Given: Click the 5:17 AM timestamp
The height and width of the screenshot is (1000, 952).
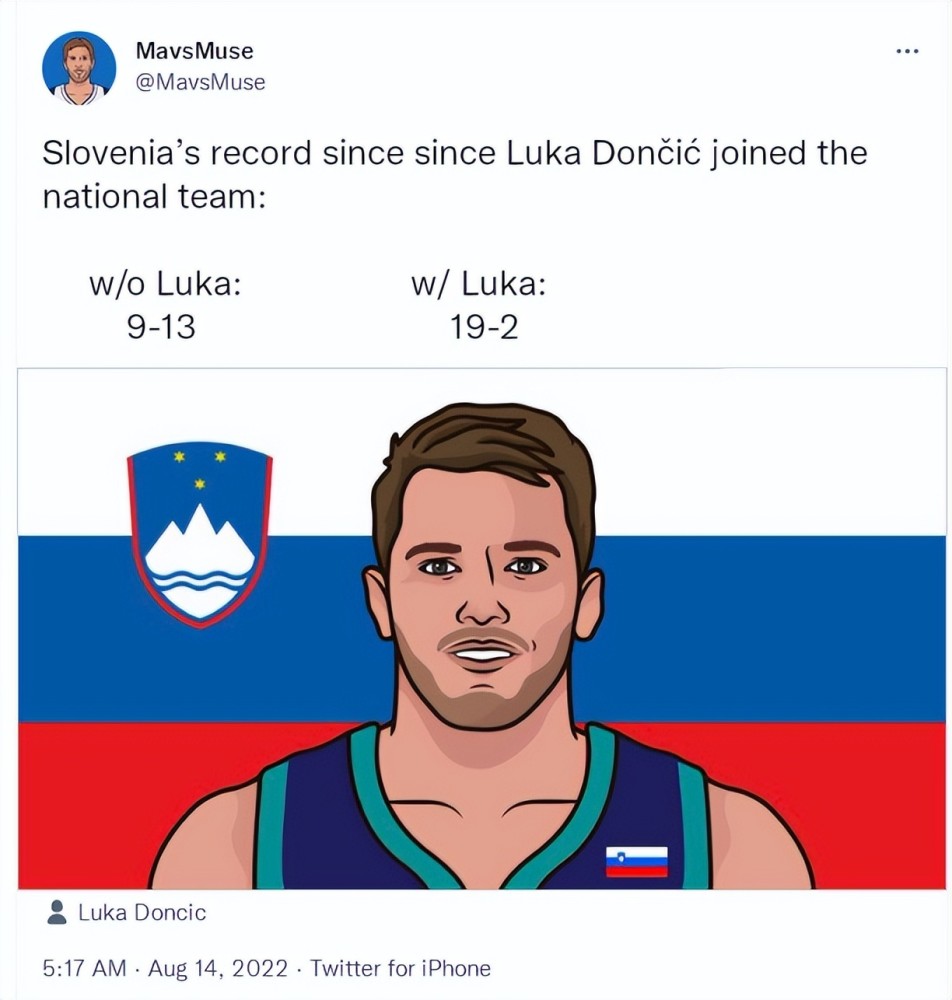Looking at the screenshot, I should (x=84, y=968).
